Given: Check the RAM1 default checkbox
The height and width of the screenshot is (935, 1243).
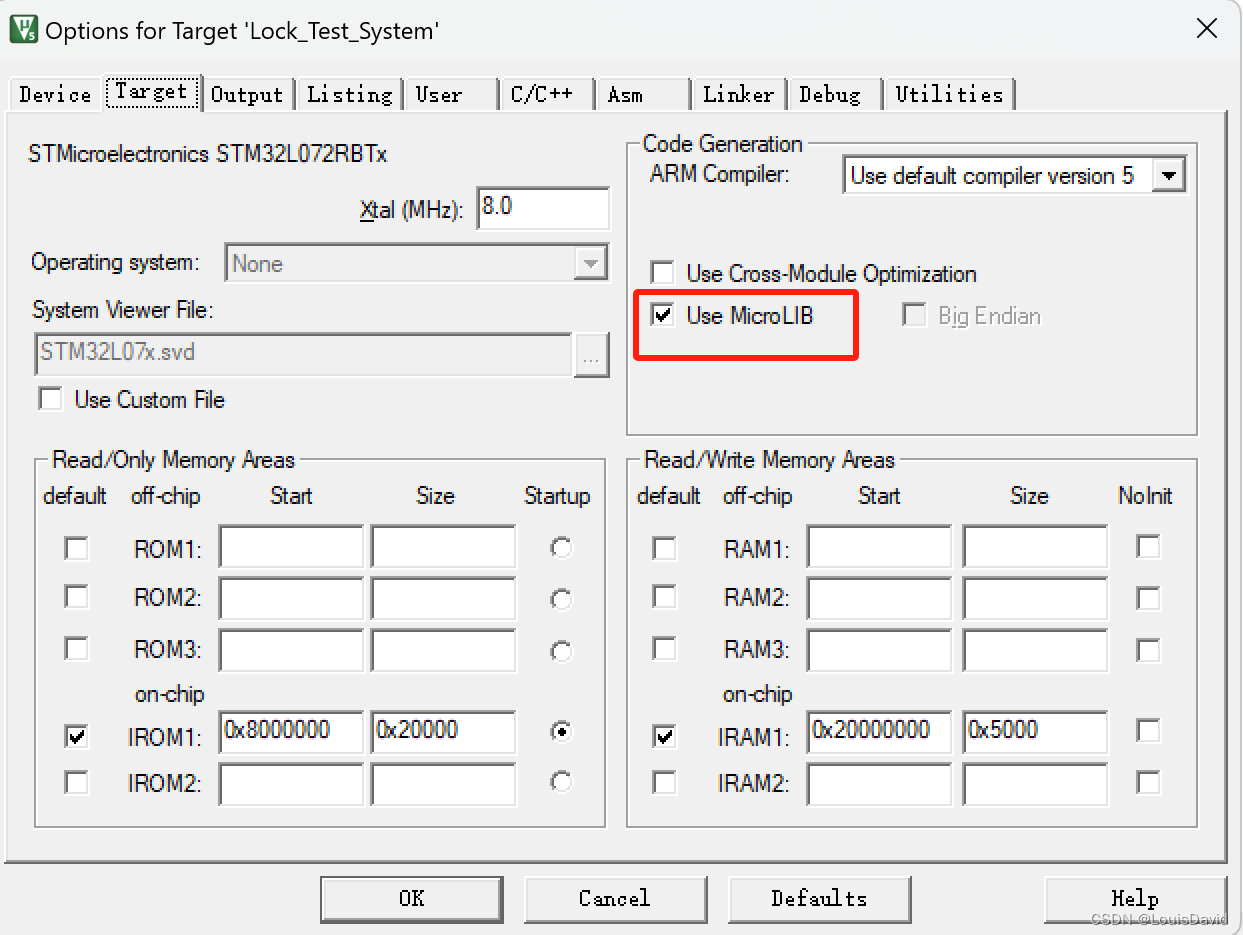Looking at the screenshot, I should click(x=664, y=548).
